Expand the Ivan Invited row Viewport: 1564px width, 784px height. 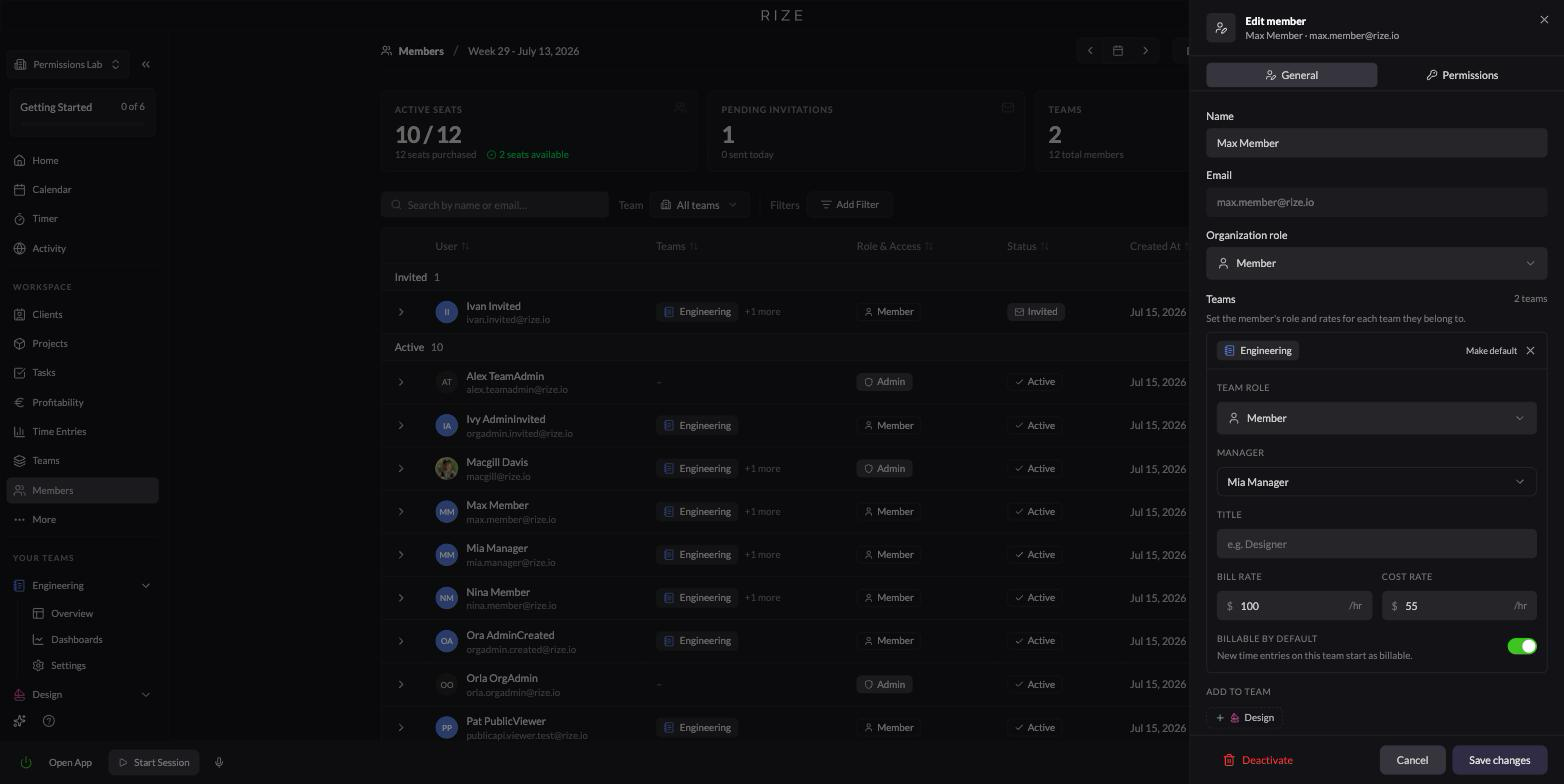[401, 312]
